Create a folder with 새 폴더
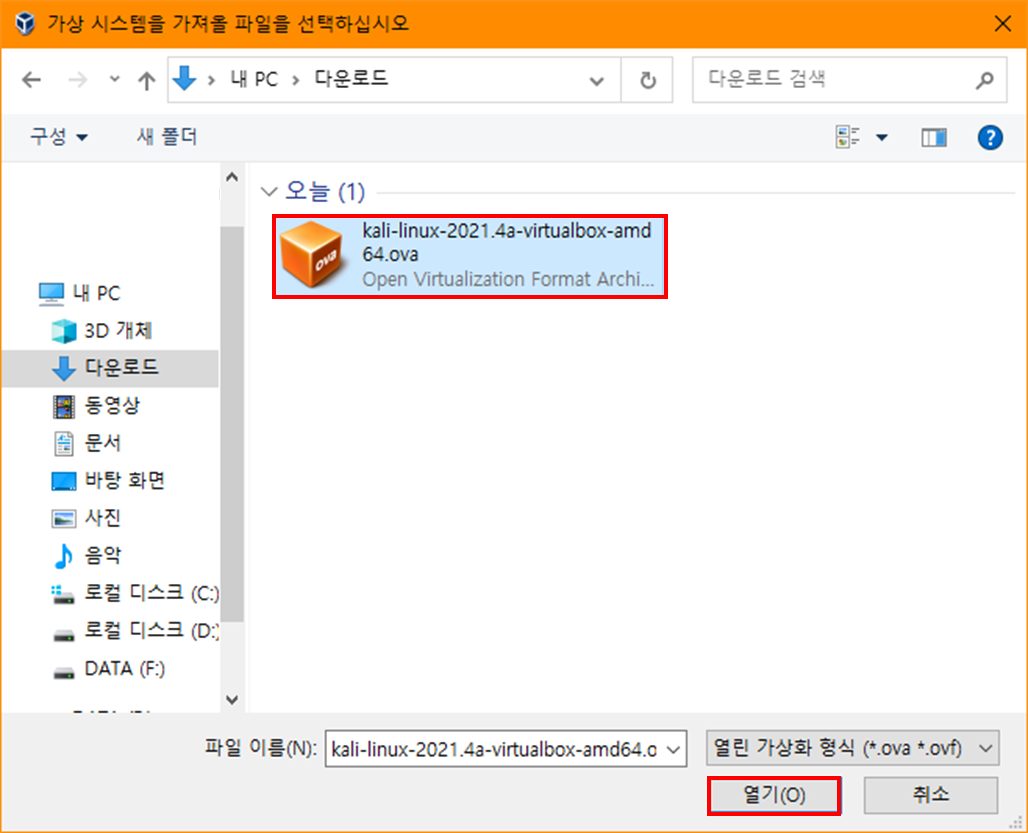The width and height of the screenshot is (1028, 833). [x=166, y=137]
